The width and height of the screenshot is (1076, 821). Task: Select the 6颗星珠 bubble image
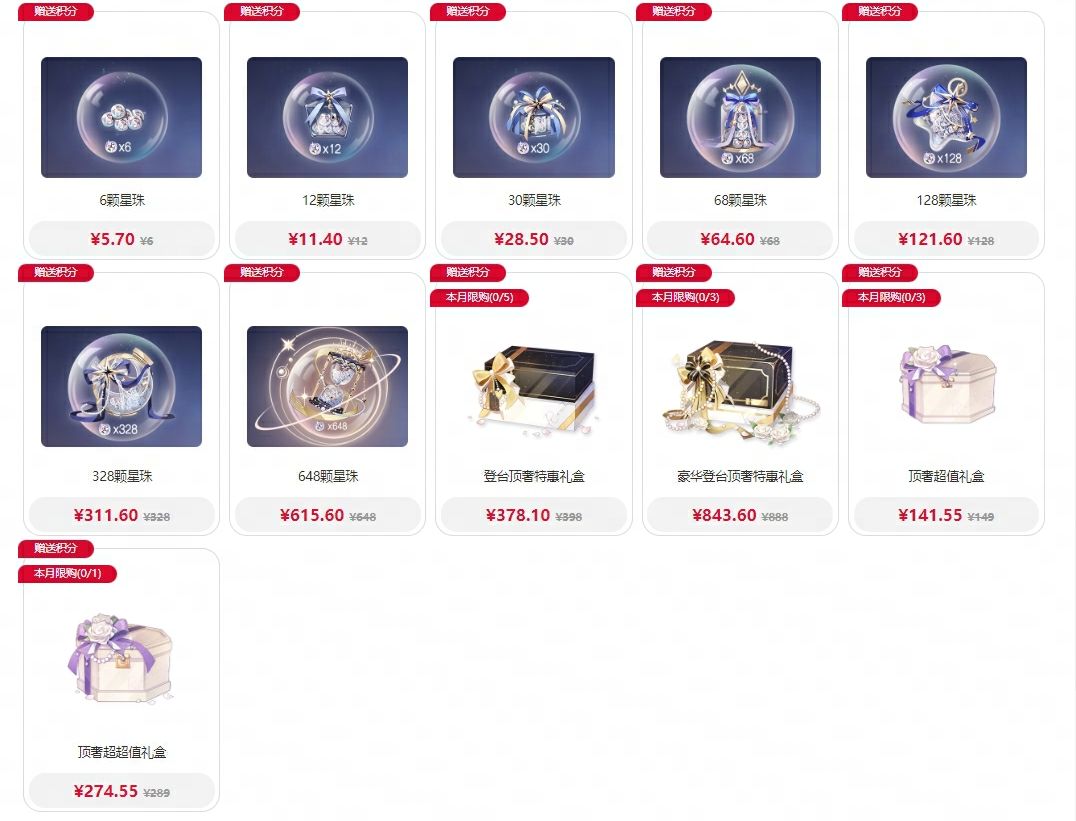[121, 117]
